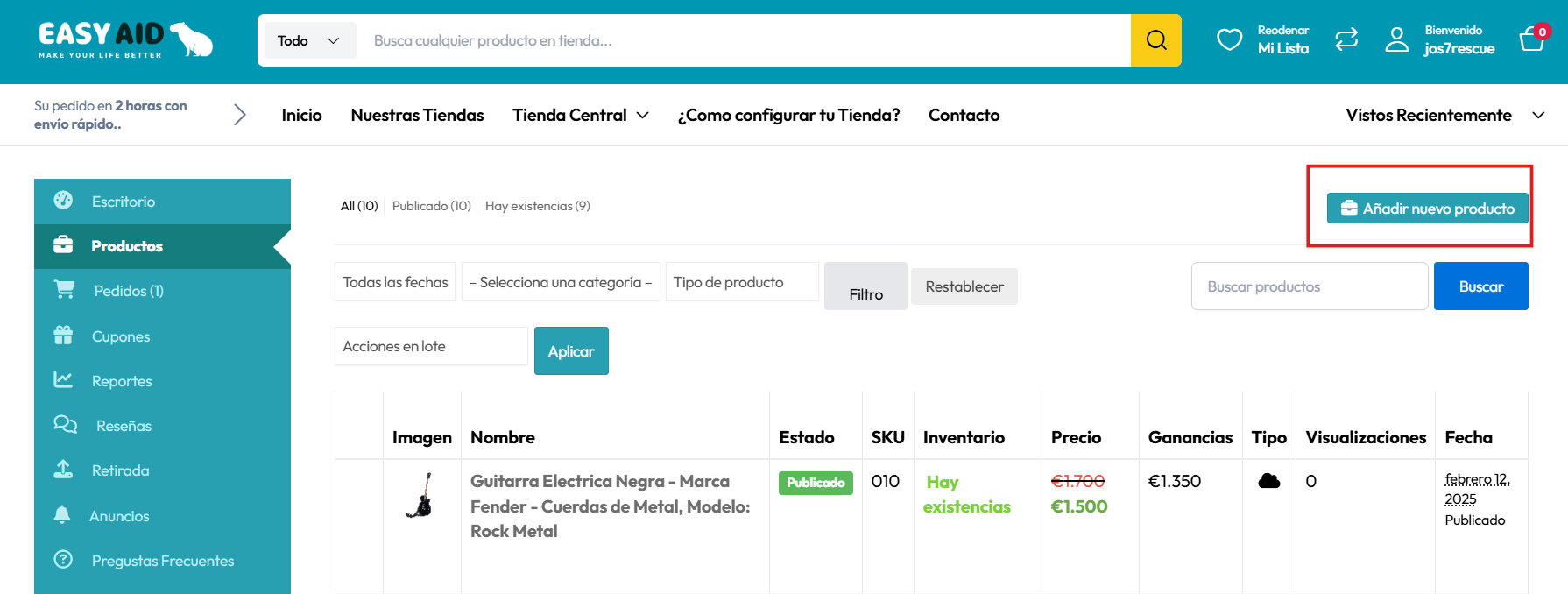Go to Cupones in the sidebar
1568x594 pixels.
(121, 336)
